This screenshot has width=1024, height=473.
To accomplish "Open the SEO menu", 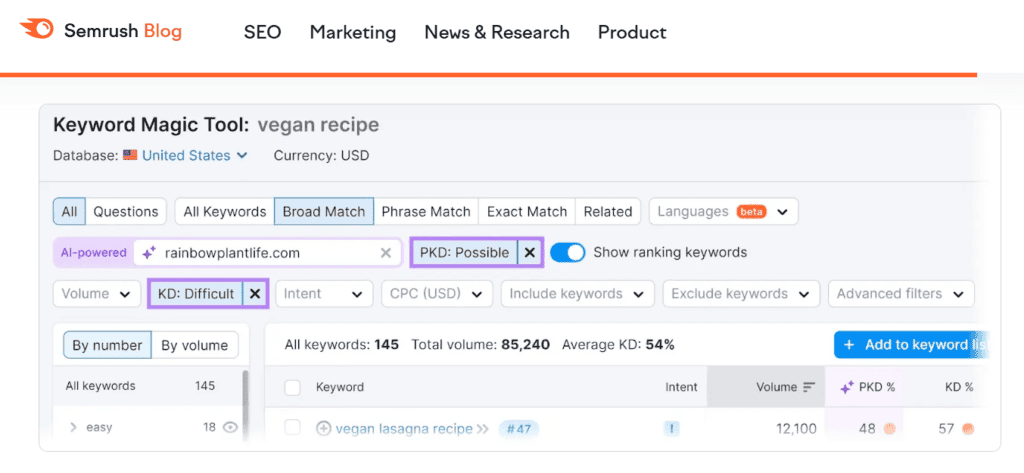I will pos(263,32).
